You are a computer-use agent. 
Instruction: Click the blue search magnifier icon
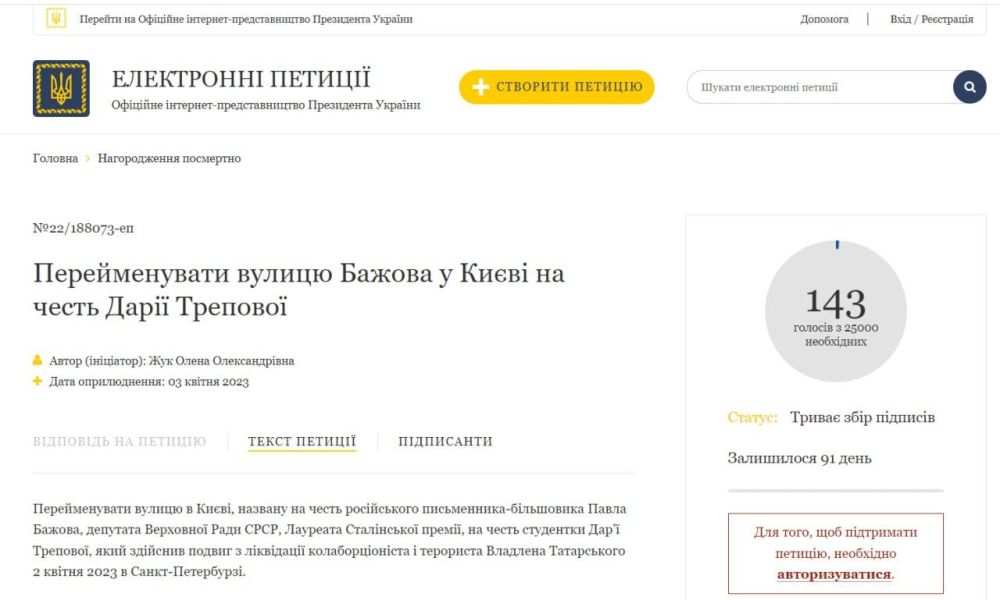pyautogui.click(x=968, y=86)
